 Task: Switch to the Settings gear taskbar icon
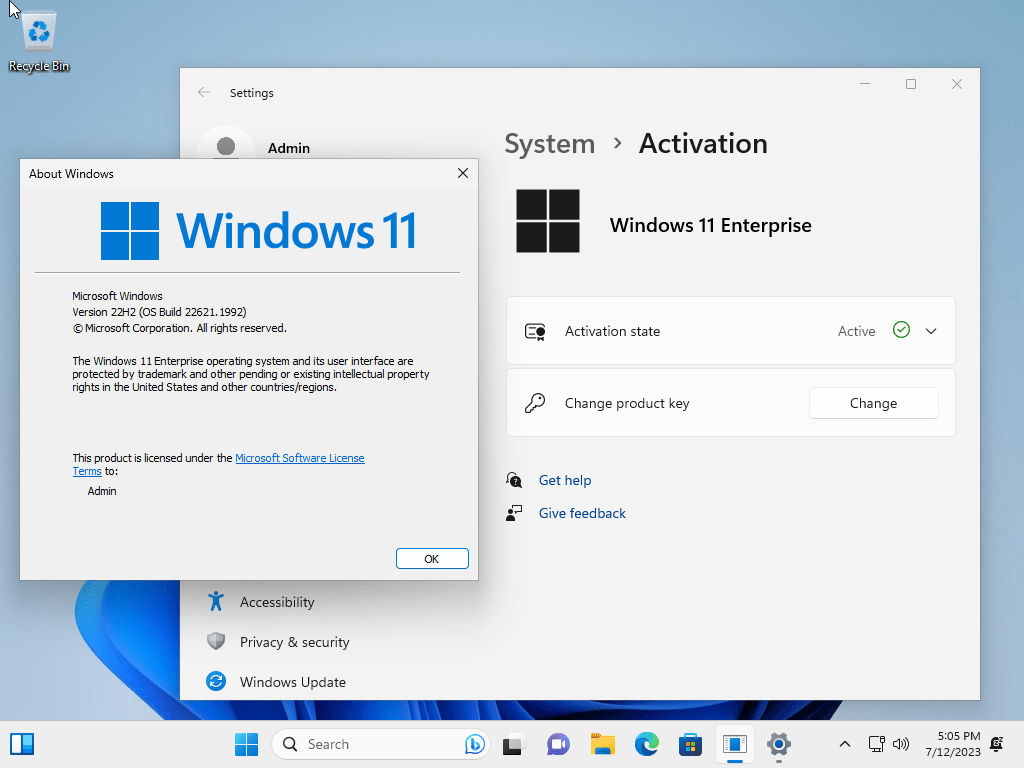point(778,744)
